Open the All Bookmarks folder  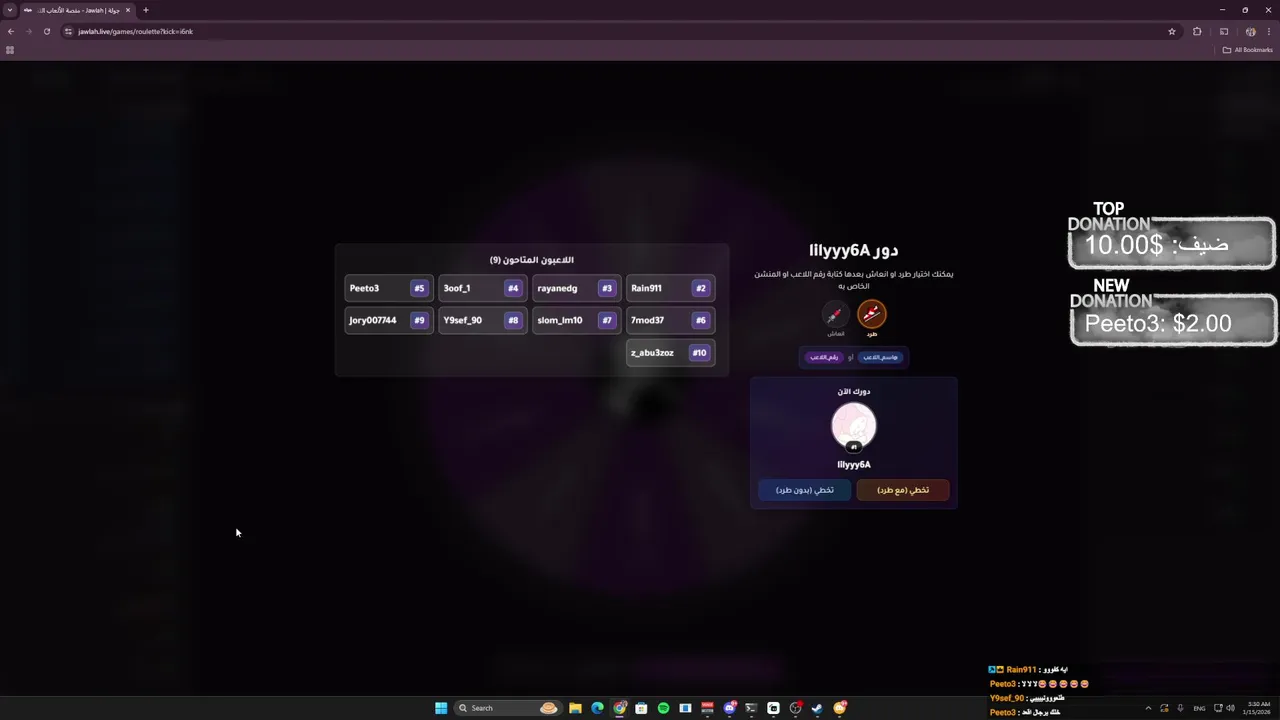pos(1248,50)
